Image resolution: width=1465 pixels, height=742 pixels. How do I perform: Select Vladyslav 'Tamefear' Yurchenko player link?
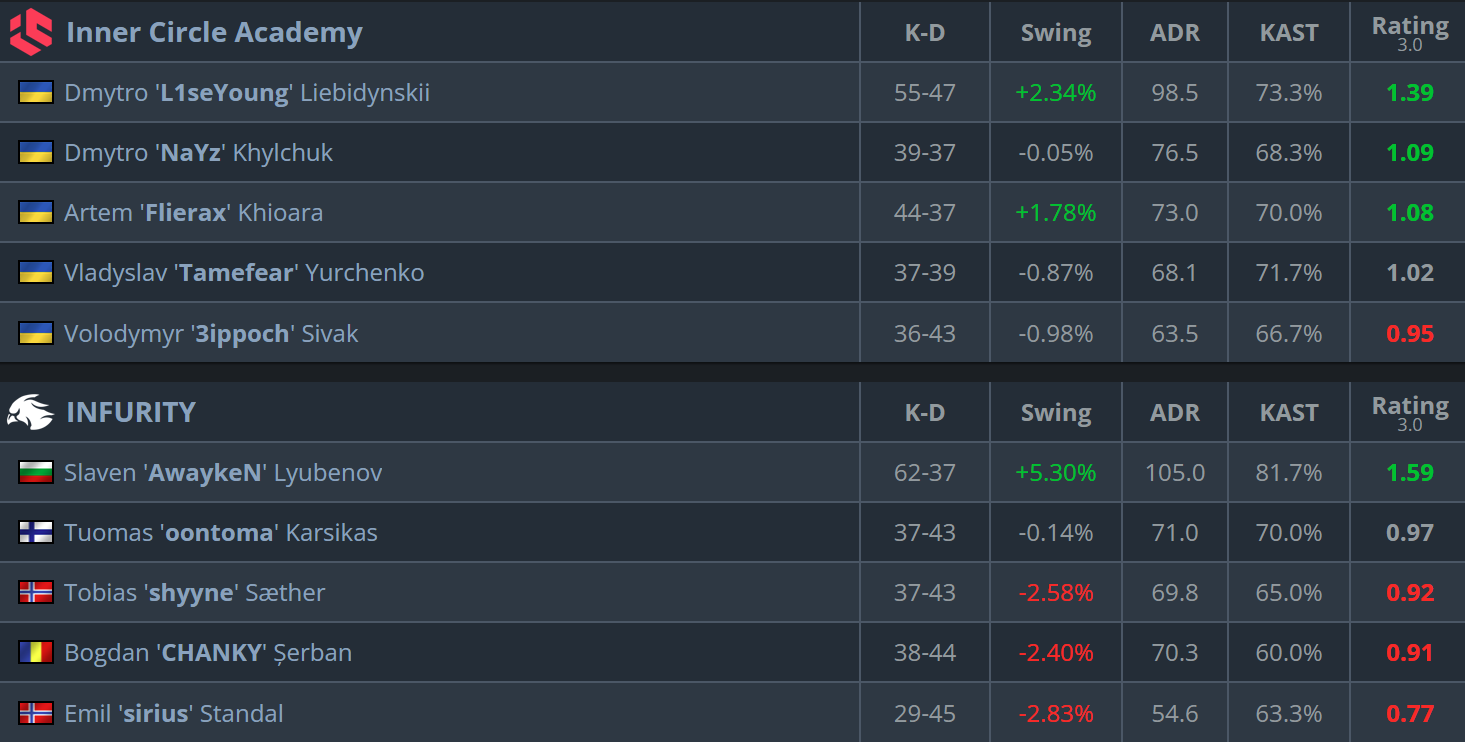244,272
